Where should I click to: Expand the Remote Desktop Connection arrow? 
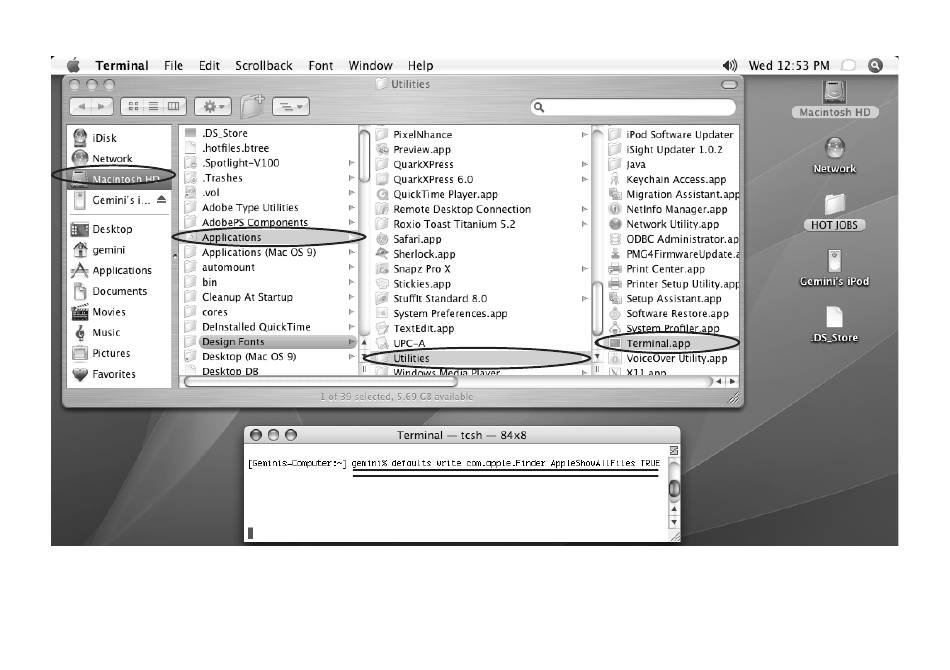584,209
